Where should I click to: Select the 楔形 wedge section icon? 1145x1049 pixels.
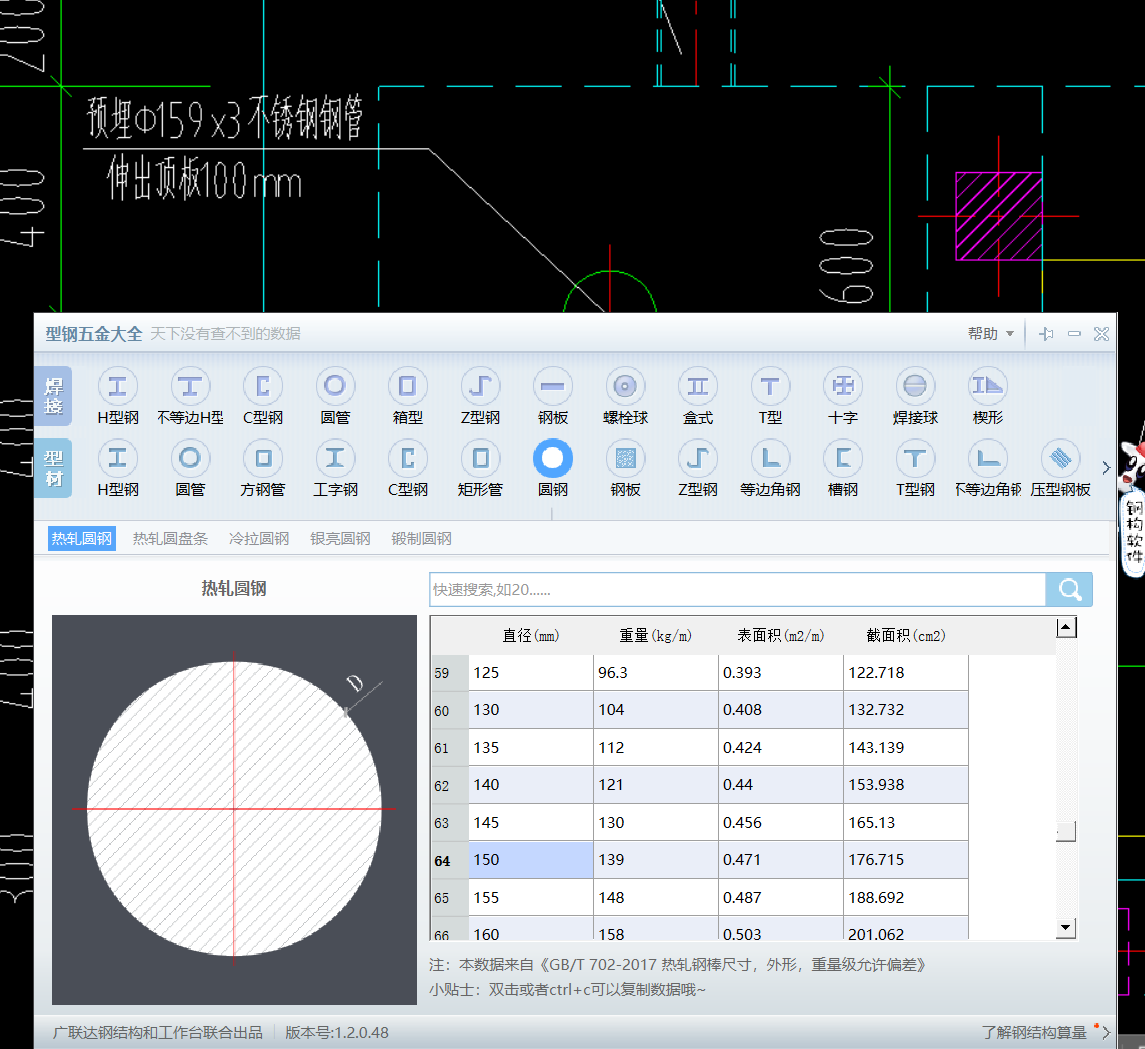point(988,386)
